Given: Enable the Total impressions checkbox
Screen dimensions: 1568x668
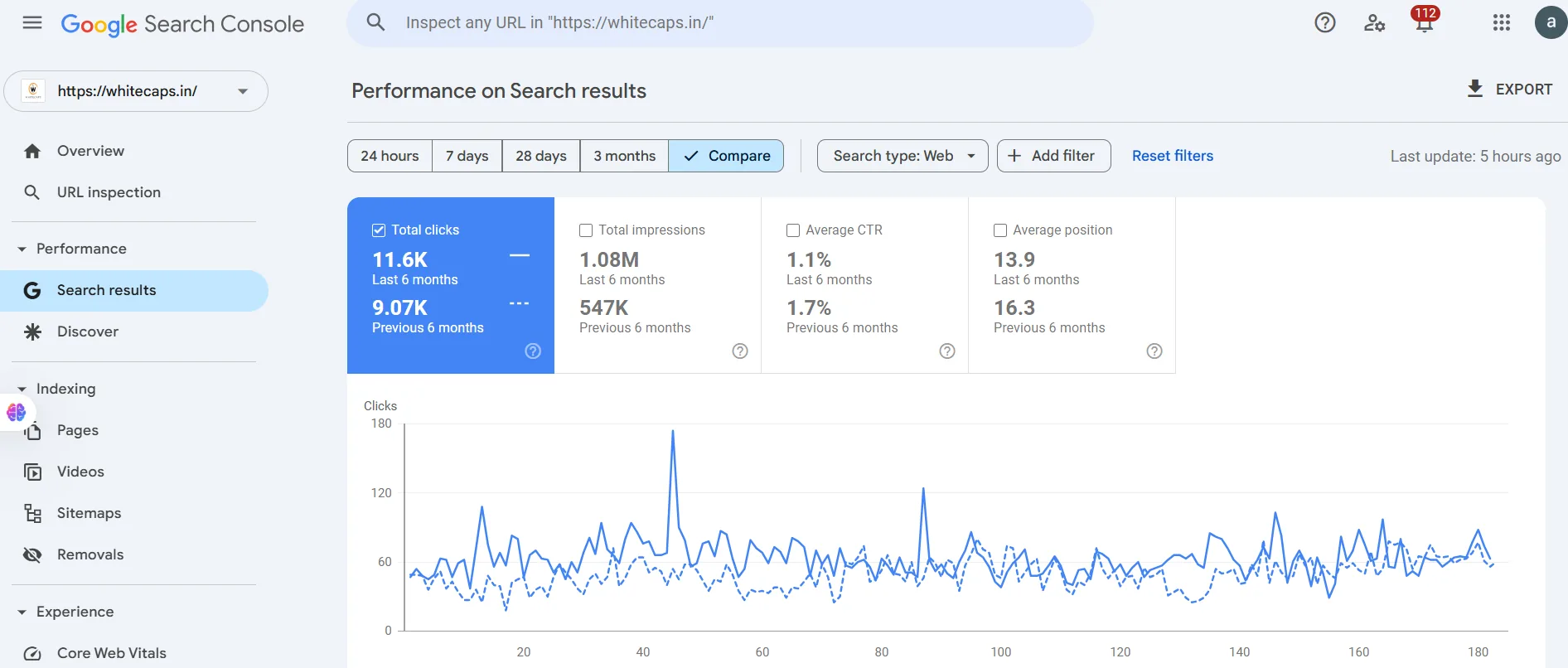Looking at the screenshot, I should coord(586,230).
